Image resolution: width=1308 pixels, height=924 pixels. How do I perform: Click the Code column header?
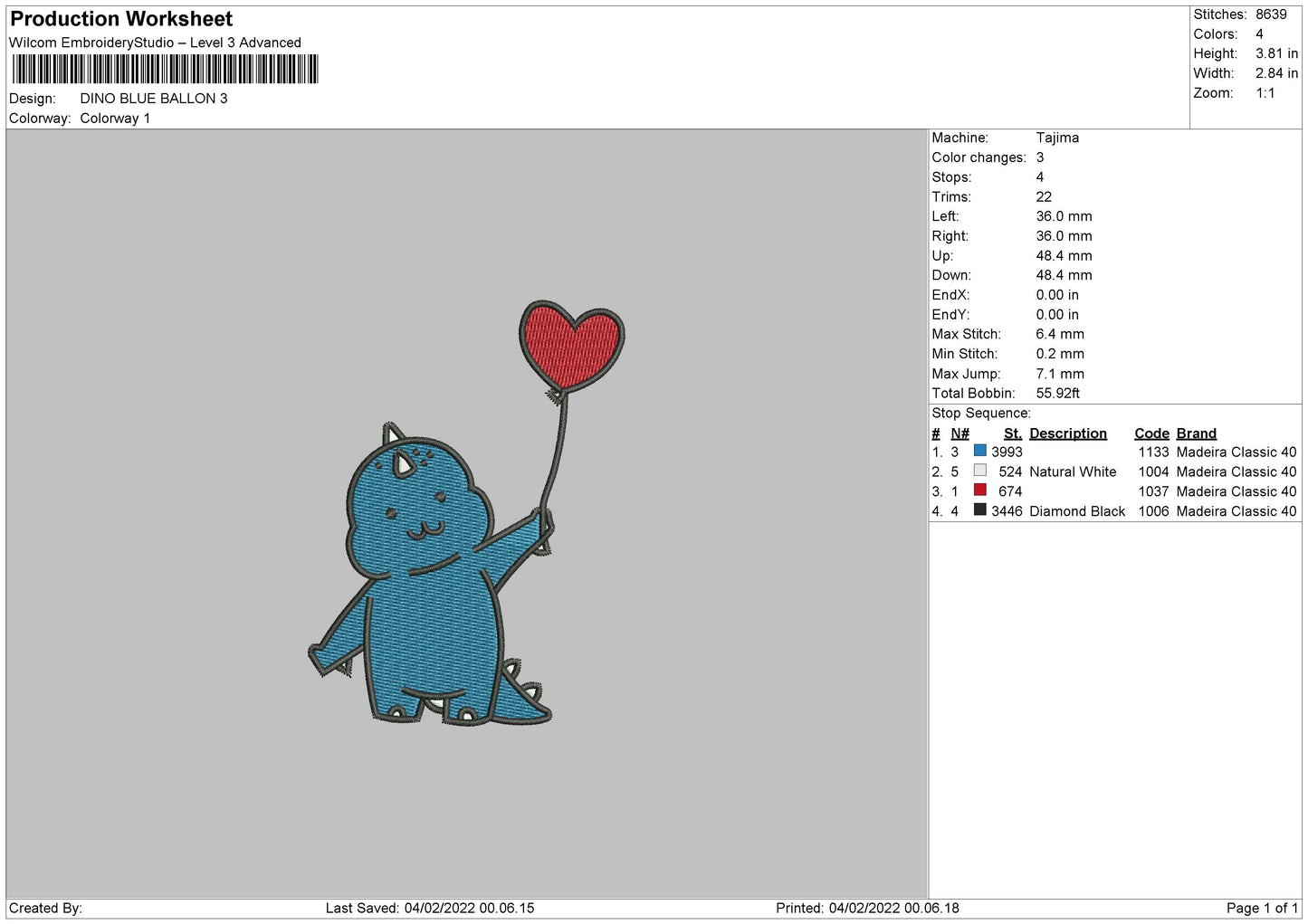(x=1151, y=433)
